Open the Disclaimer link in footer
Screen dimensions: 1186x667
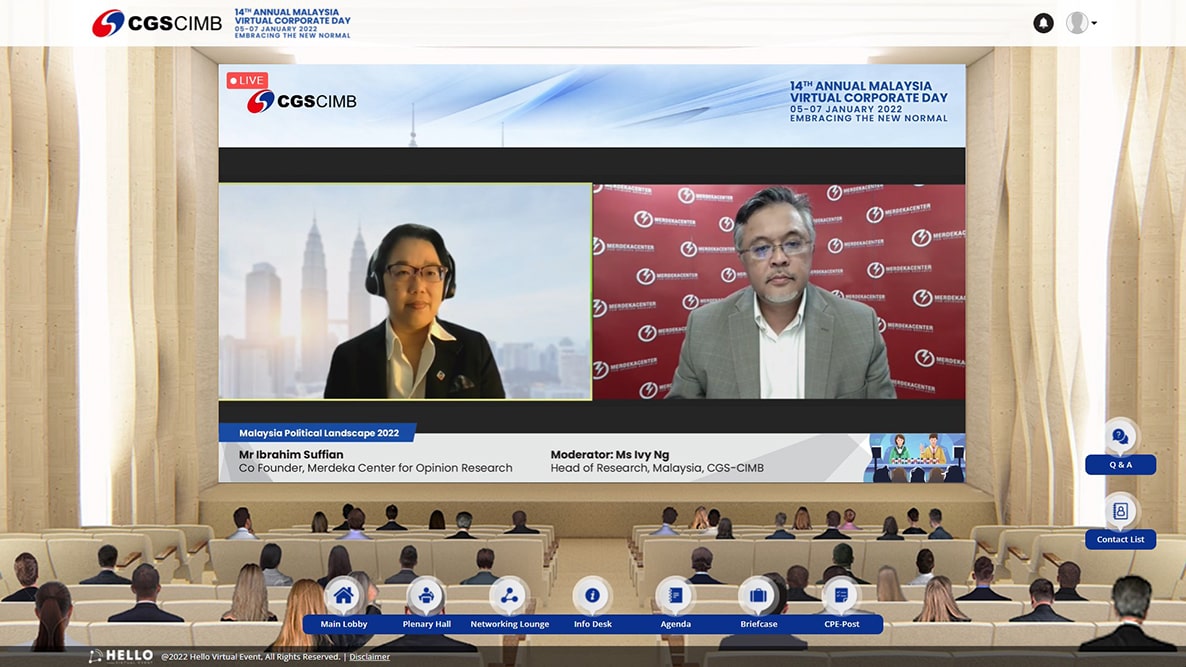[x=369, y=656]
